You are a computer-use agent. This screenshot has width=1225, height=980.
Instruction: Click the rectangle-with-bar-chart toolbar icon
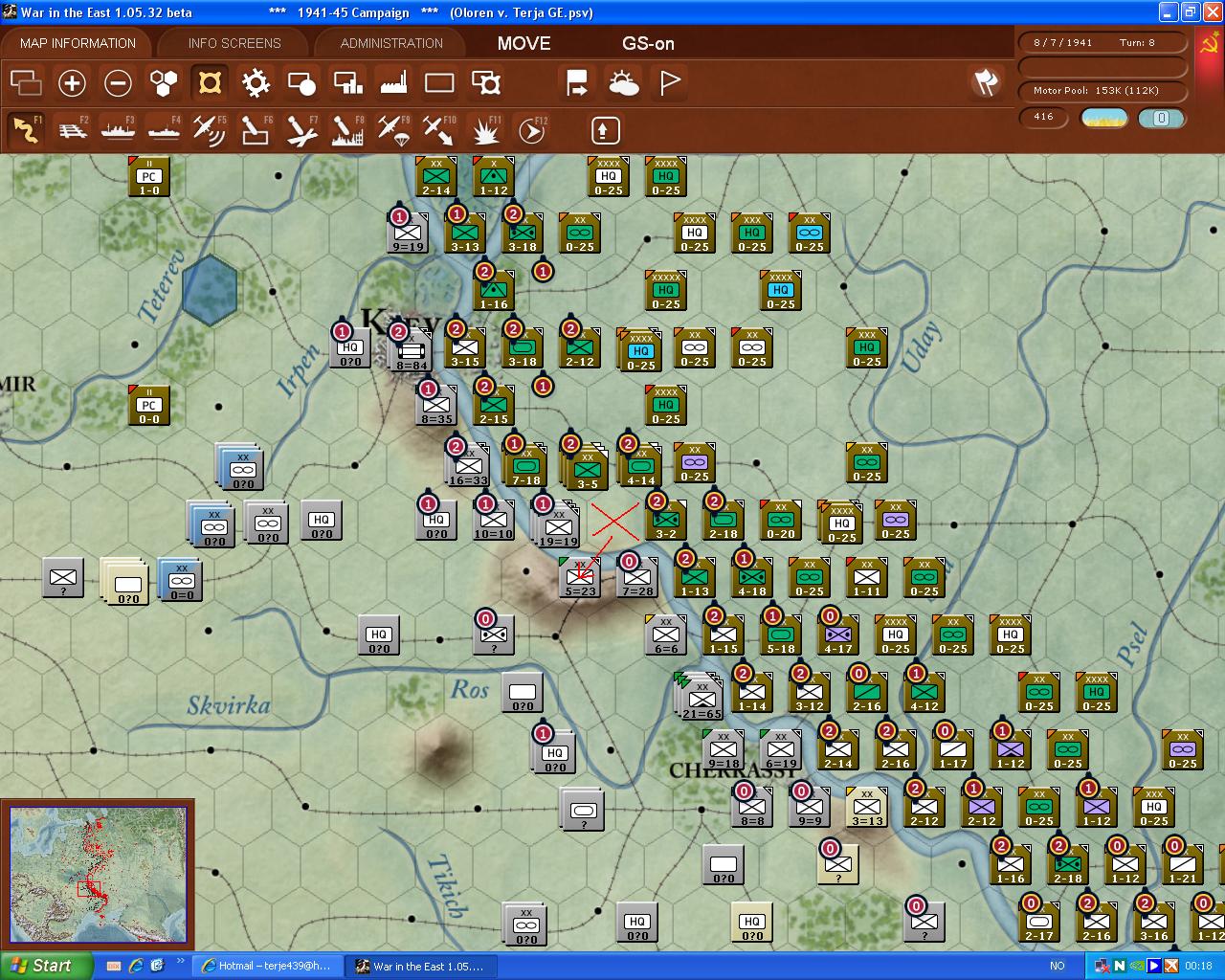(347, 83)
